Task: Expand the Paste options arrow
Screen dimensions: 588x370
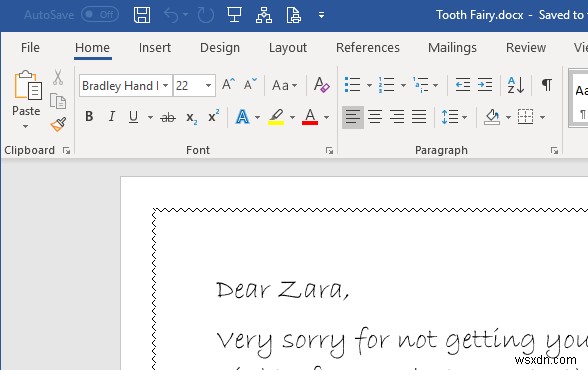Action: pyautogui.click(x=26, y=126)
